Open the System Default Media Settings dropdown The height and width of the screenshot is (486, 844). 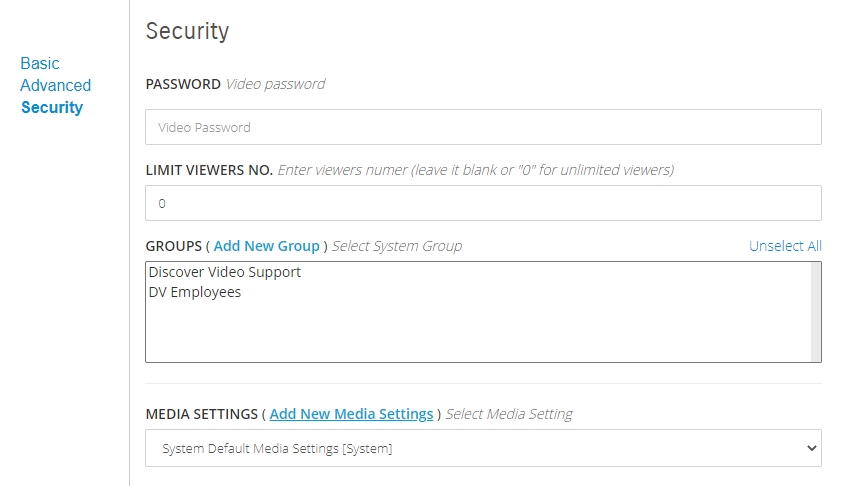tap(483, 448)
